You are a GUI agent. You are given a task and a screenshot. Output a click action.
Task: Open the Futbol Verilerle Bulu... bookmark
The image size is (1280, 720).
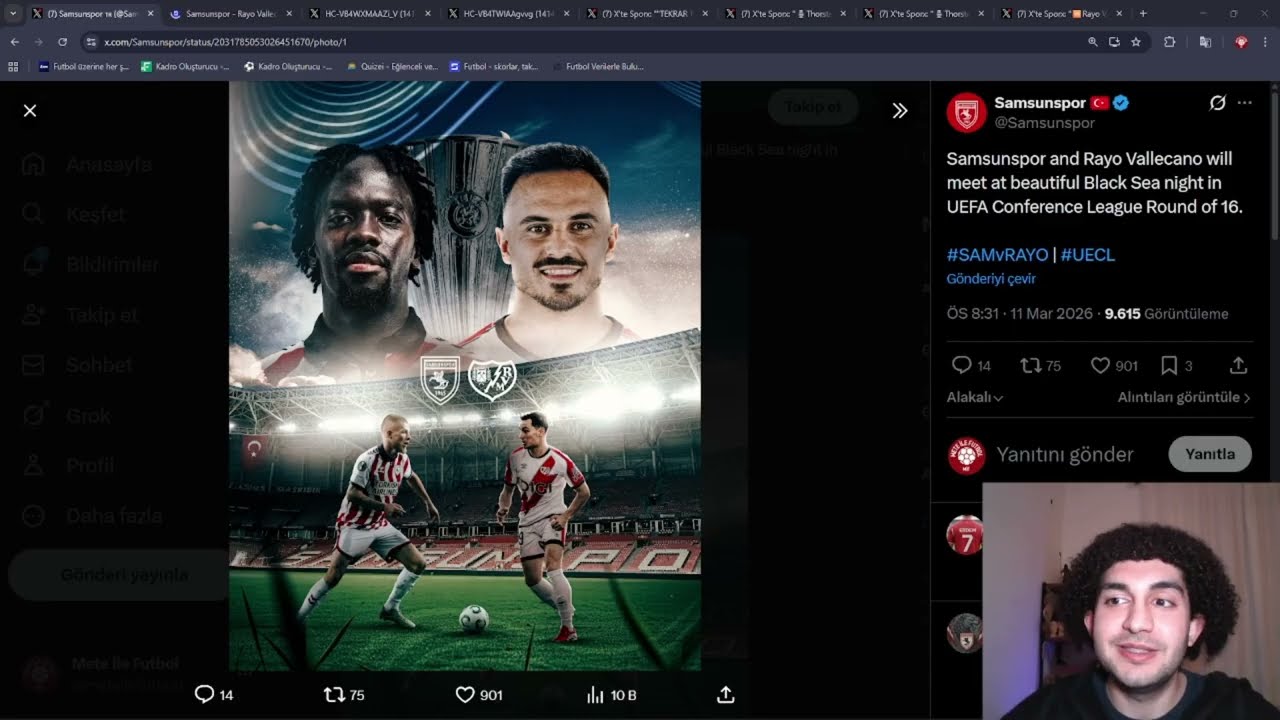(597, 67)
